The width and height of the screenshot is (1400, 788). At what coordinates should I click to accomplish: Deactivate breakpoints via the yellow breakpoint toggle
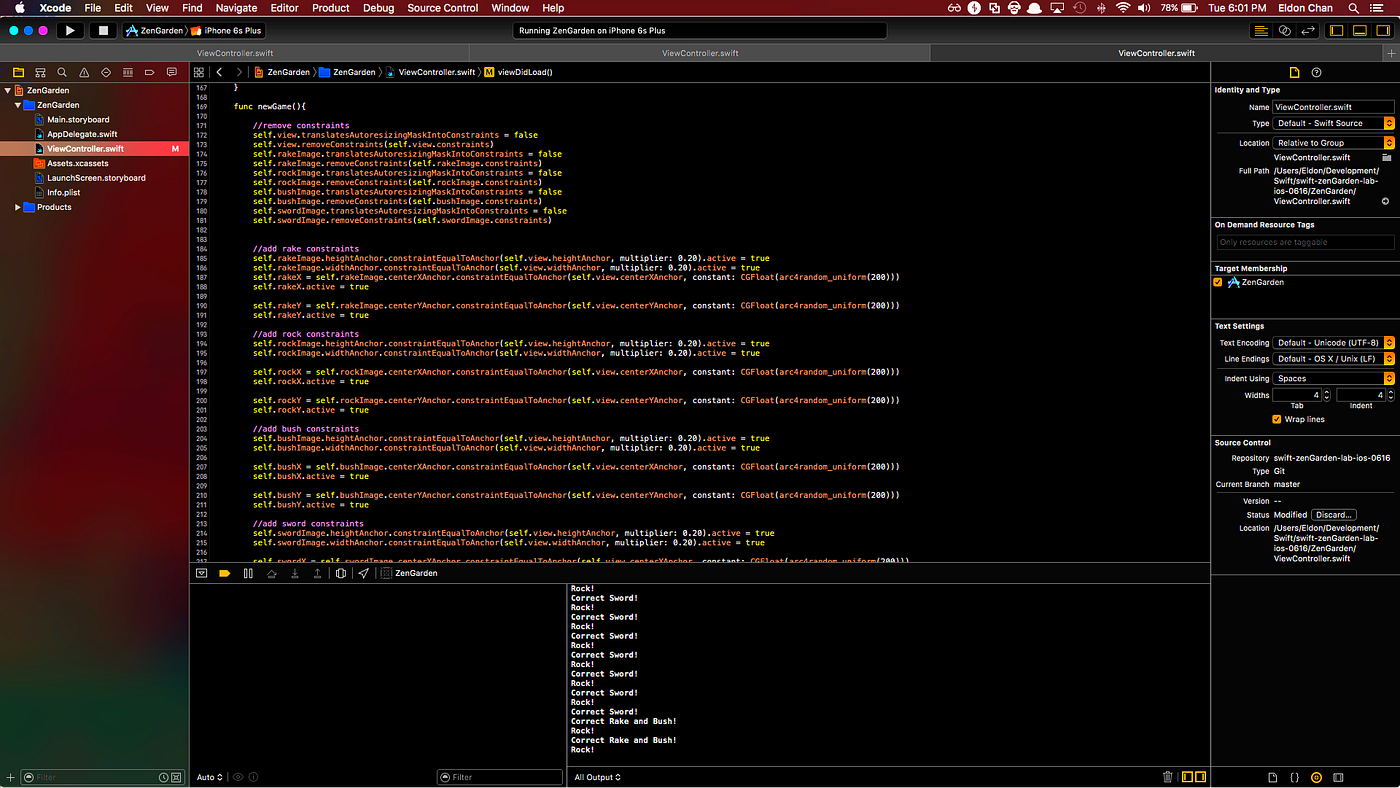coord(224,572)
